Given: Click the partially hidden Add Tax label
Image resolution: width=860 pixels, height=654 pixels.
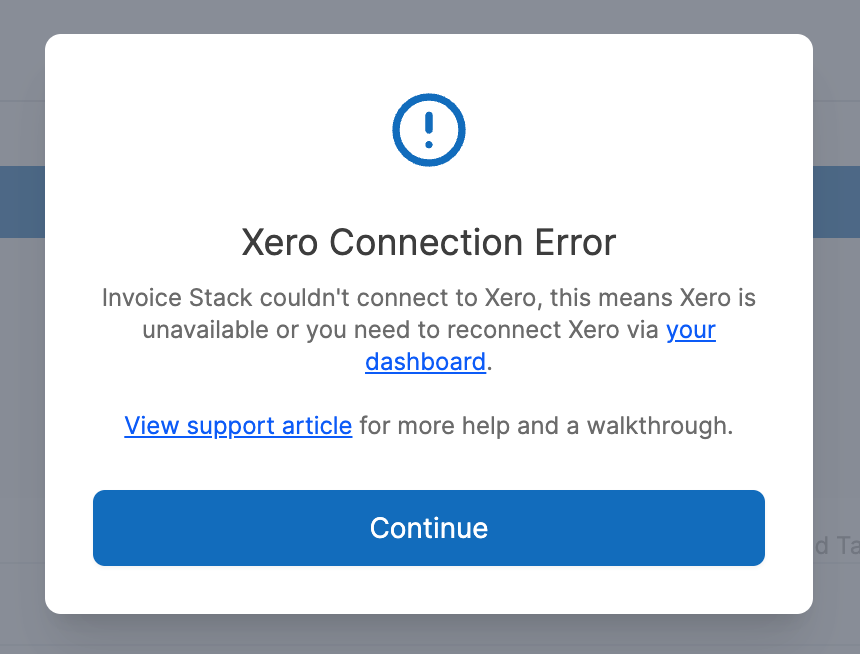Looking at the screenshot, I should [840, 546].
